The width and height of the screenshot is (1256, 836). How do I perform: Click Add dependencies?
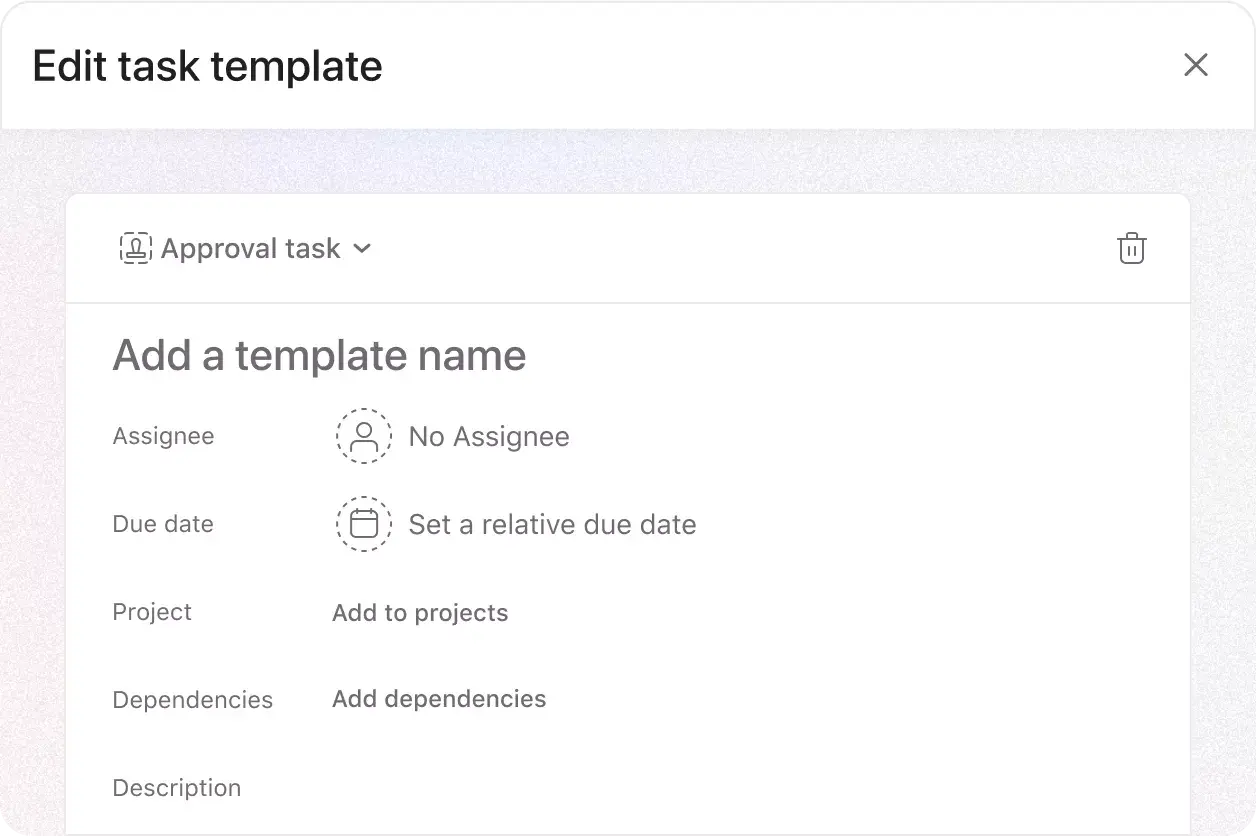pyautogui.click(x=439, y=699)
